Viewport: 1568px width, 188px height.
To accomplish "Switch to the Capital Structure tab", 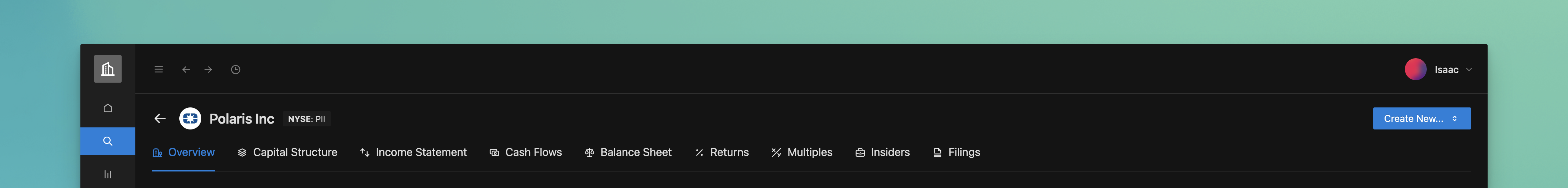I will (x=287, y=153).
